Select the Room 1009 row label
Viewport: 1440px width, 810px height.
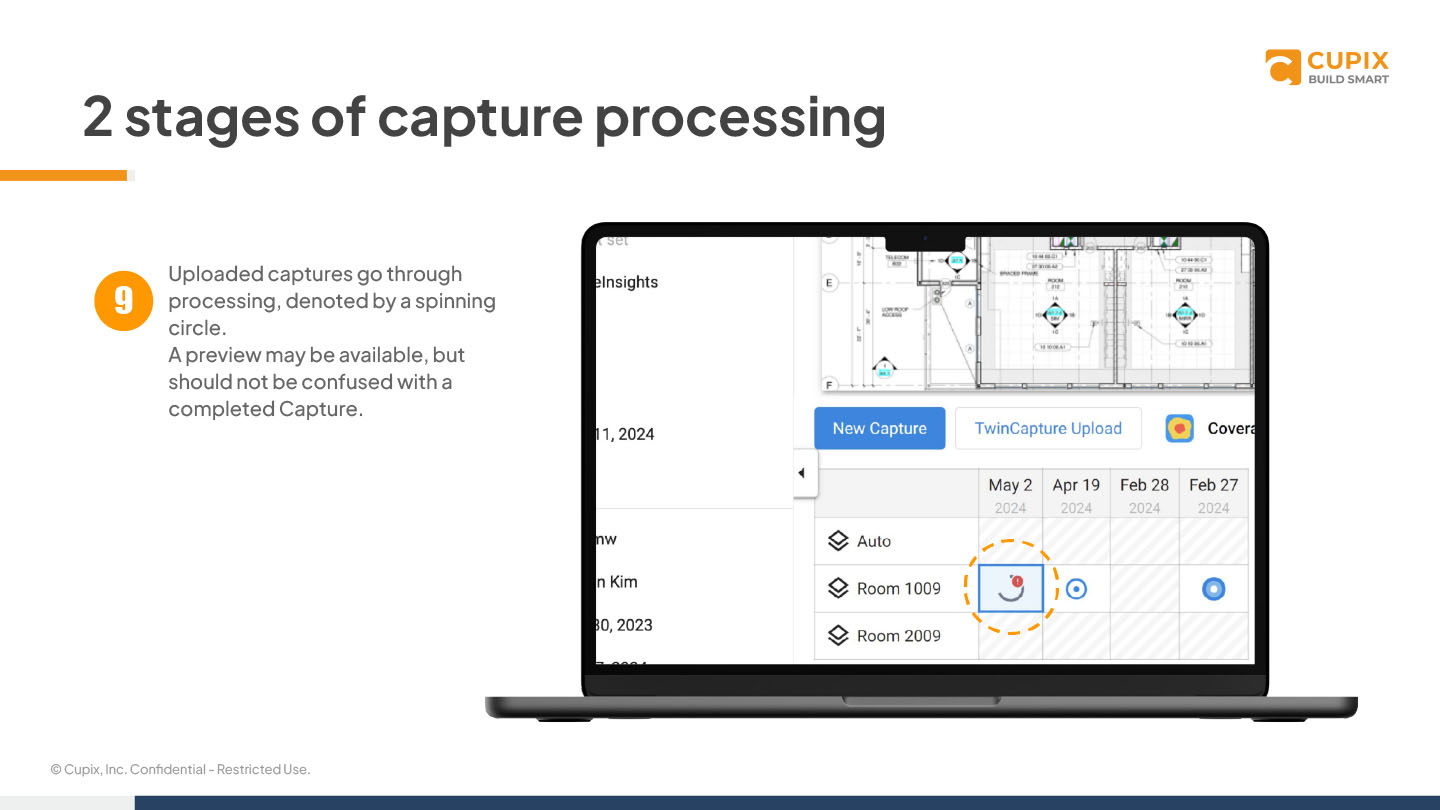pyautogui.click(x=899, y=588)
